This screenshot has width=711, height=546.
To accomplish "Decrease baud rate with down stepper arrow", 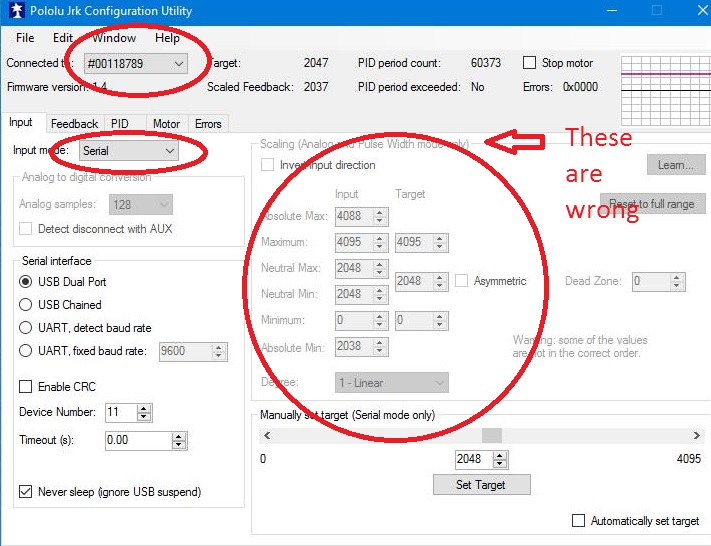I will pyautogui.click(x=219, y=355).
